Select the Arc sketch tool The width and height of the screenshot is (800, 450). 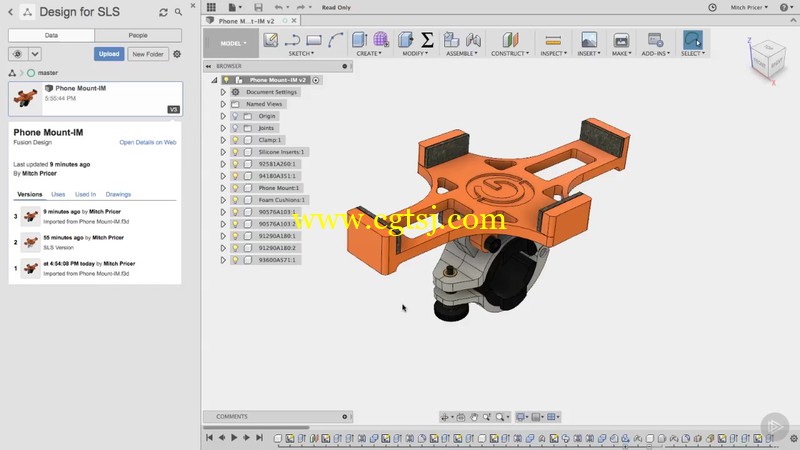click(x=335, y=40)
